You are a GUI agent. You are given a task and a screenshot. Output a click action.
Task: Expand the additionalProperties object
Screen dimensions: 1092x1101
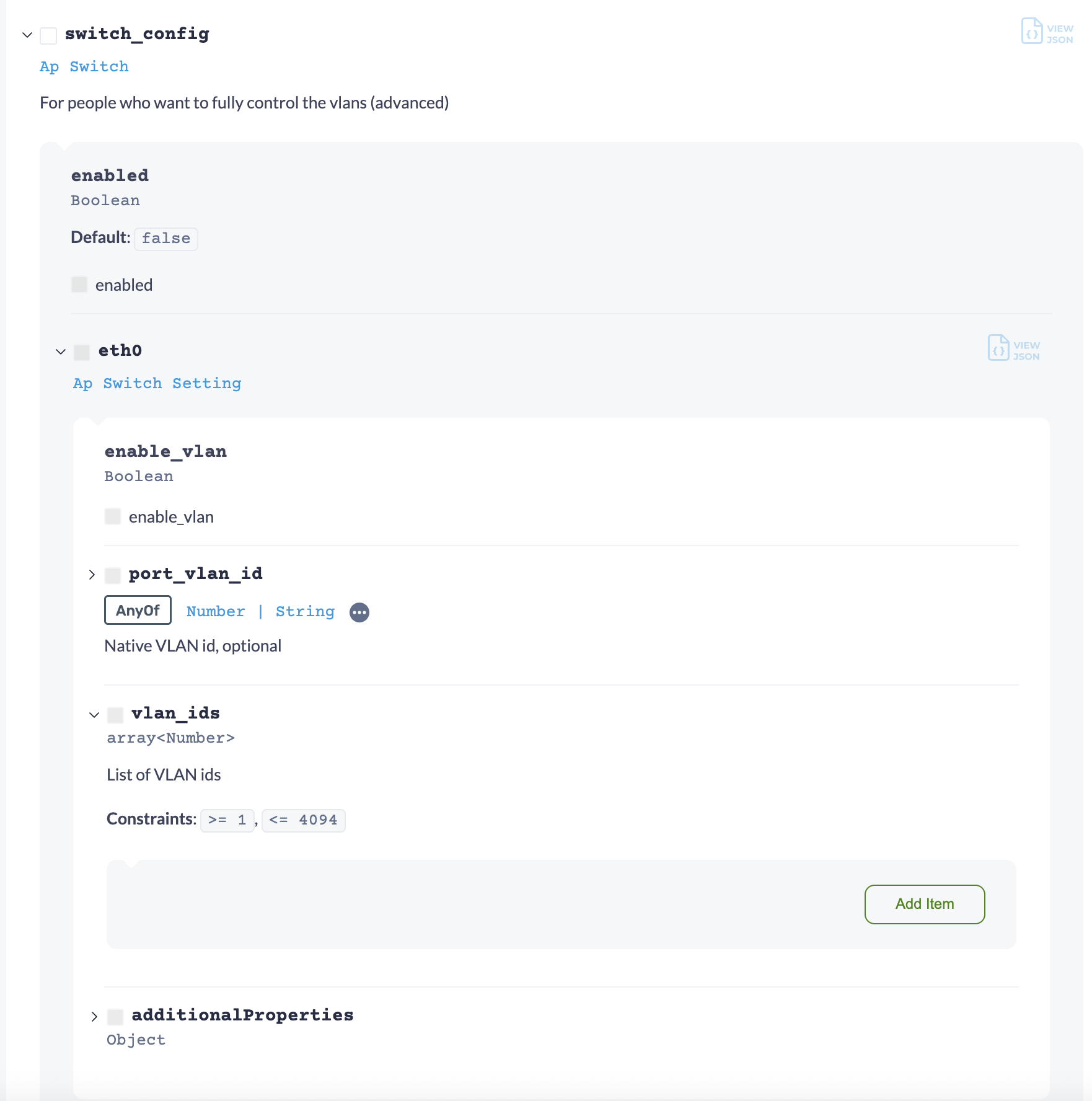point(94,1017)
